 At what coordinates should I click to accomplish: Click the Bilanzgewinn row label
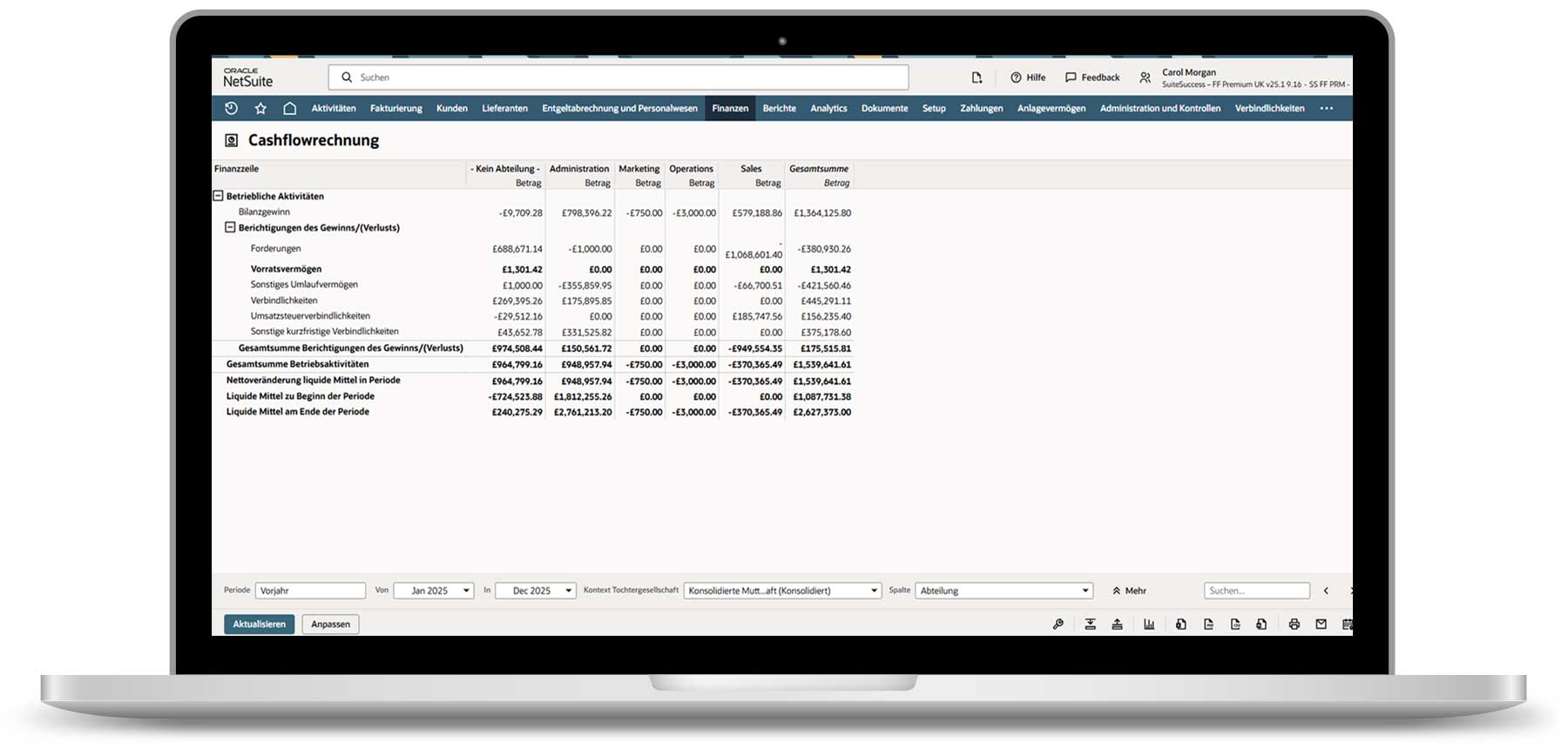tap(264, 212)
